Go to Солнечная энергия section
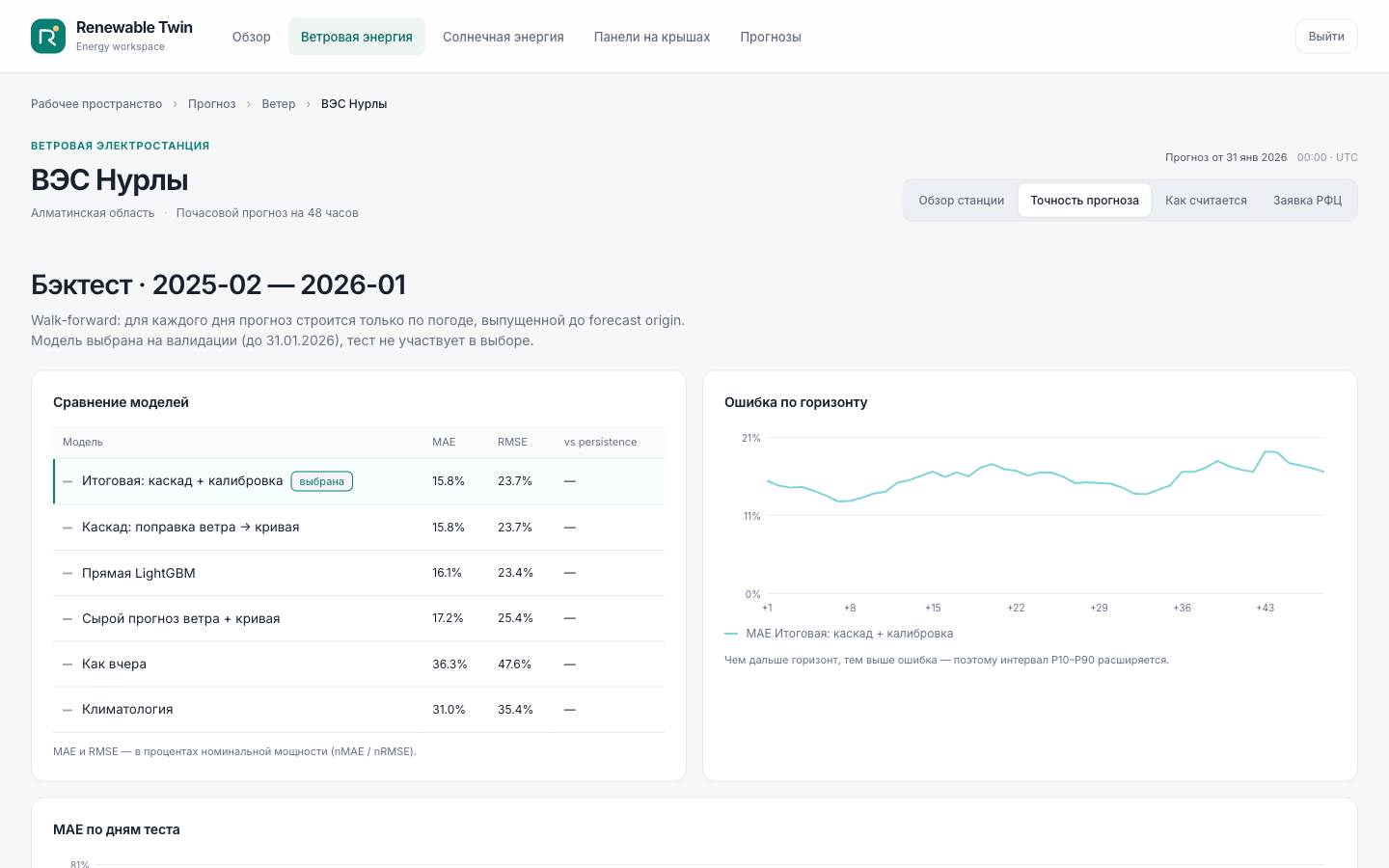Screen dimensions: 1389x868 504,37
